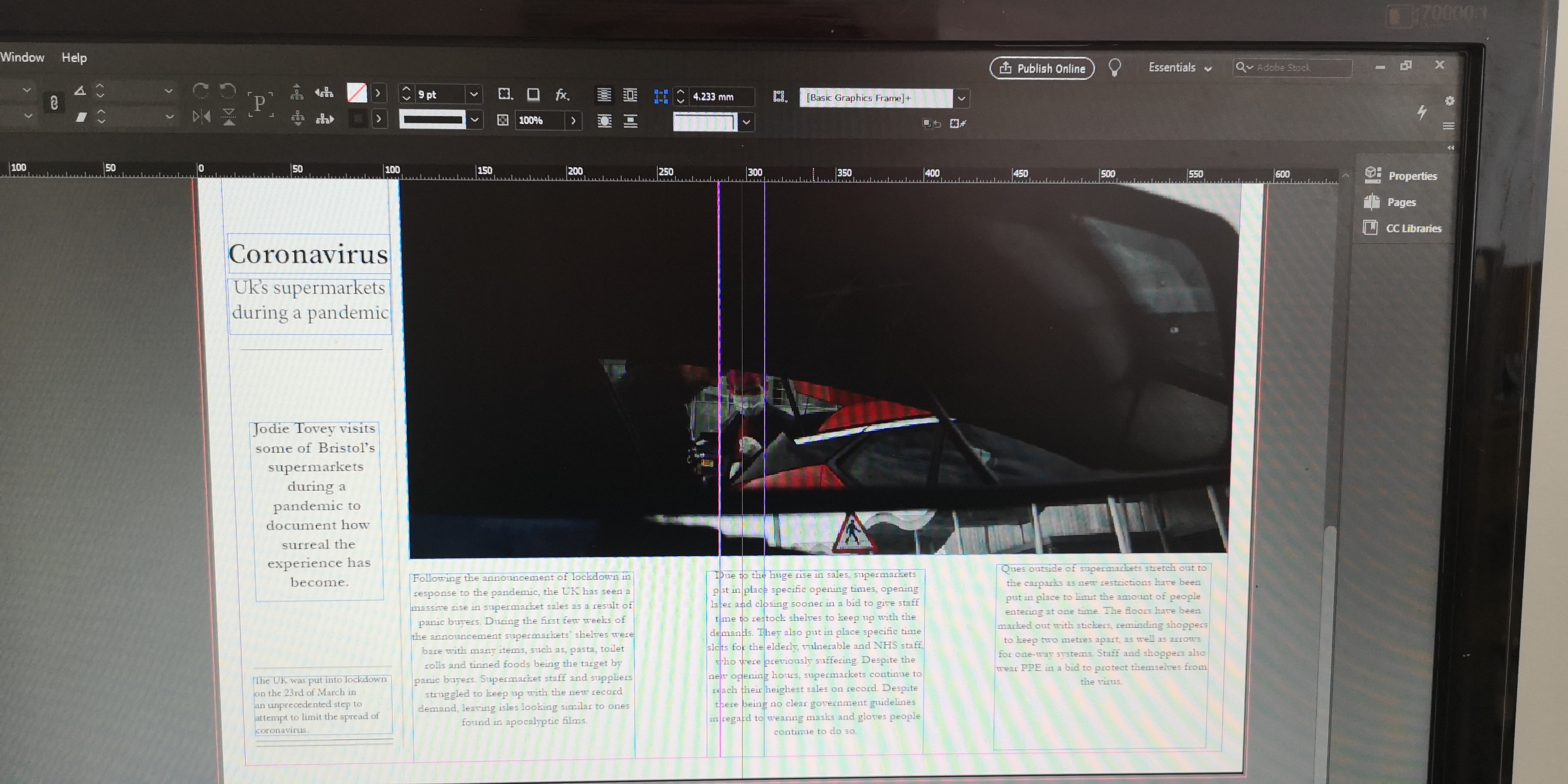
Task: Click the fill color none swatch
Action: (x=357, y=93)
